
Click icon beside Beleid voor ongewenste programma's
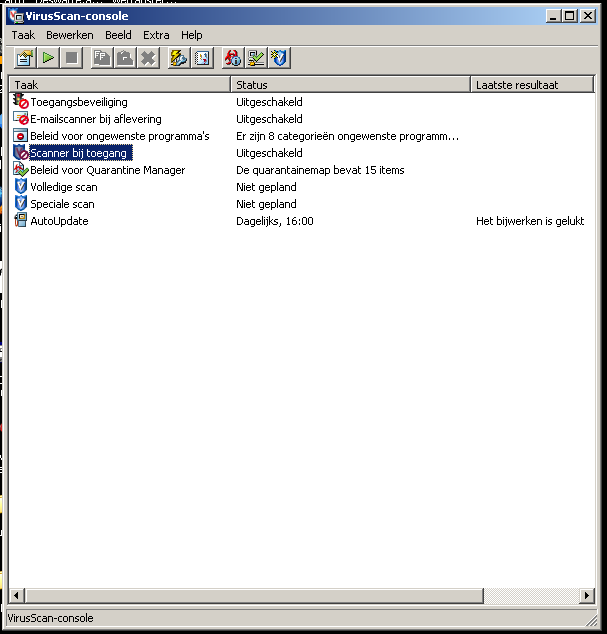[20, 135]
